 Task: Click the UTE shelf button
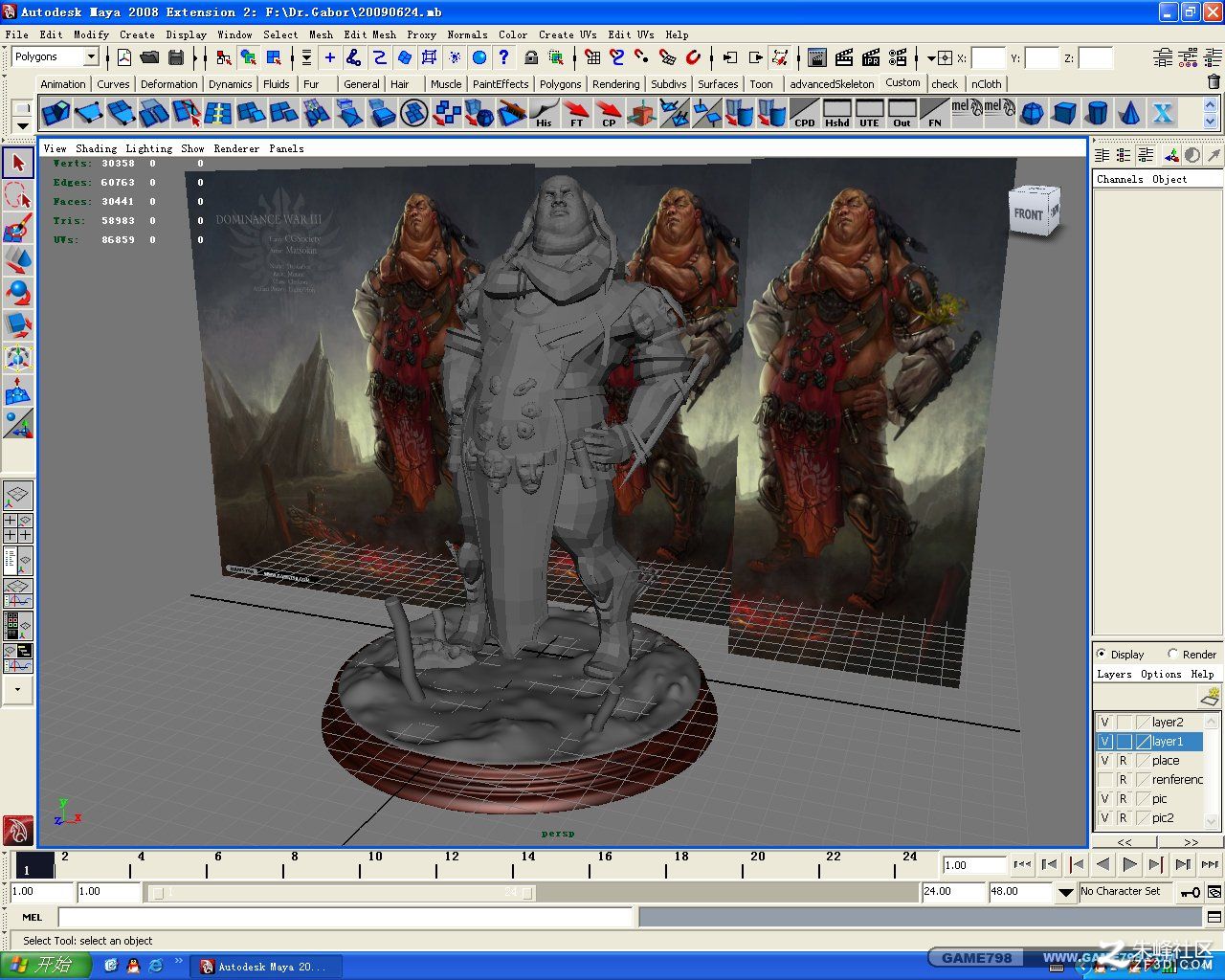tap(870, 113)
